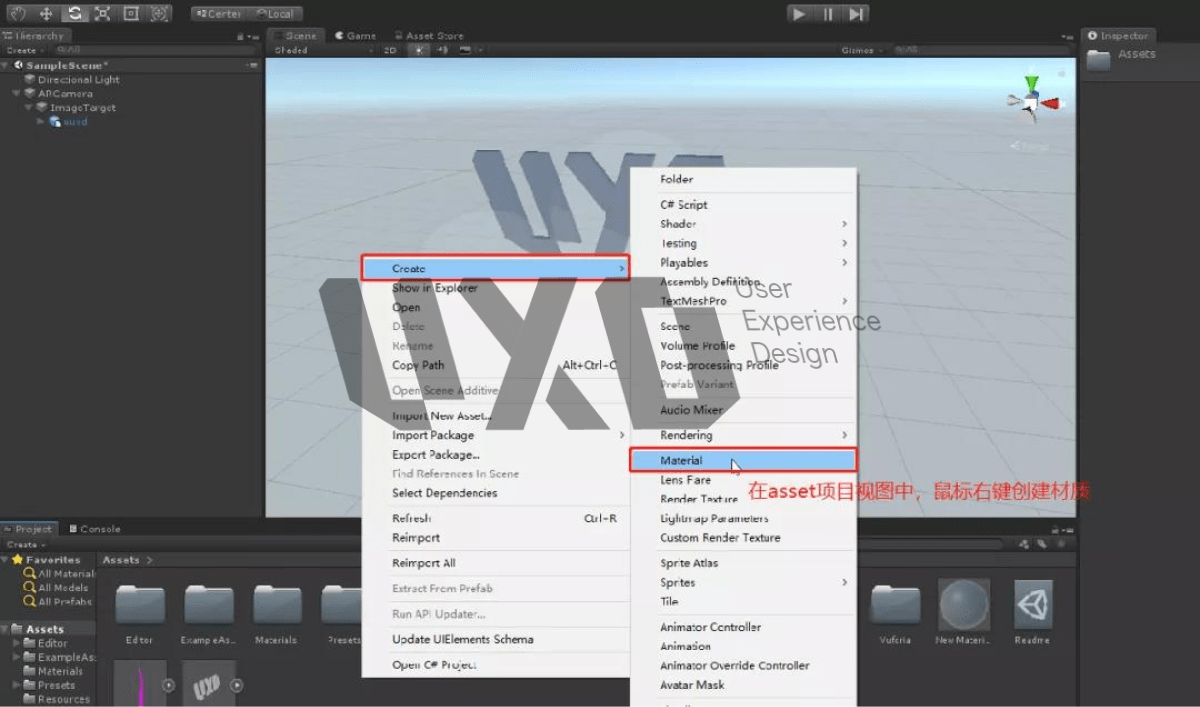Select the Rotate tool
Viewport: 1200px width, 707px height.
(75, 14)
